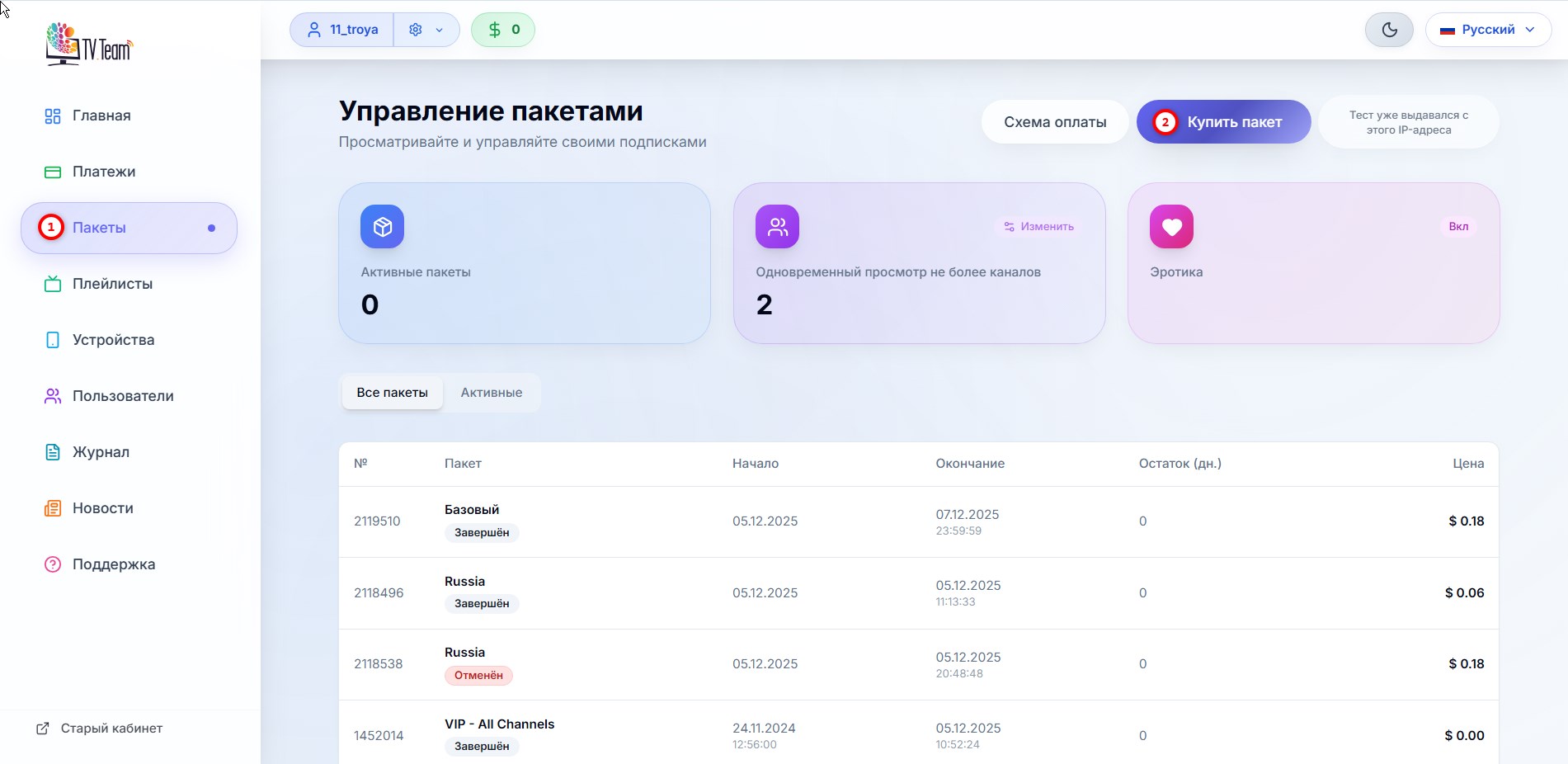1568x764 pixels.
Task: Select the Все пакеты tab
Action: [x=392, y=393]
